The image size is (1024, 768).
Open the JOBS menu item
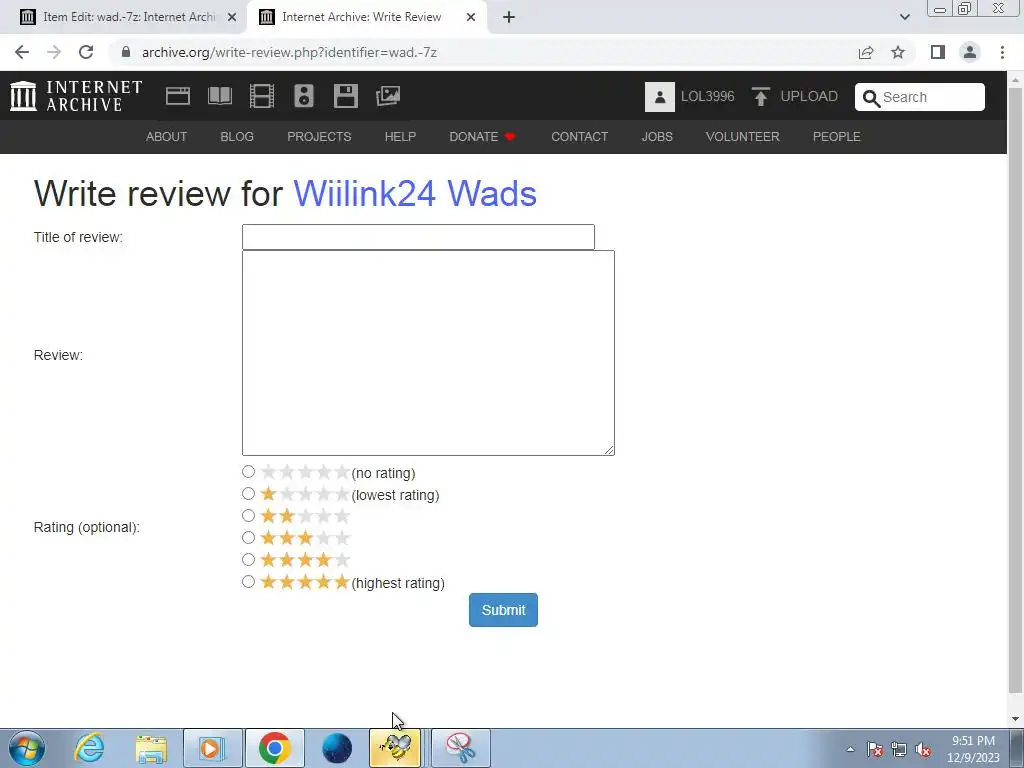click(657, 136)
